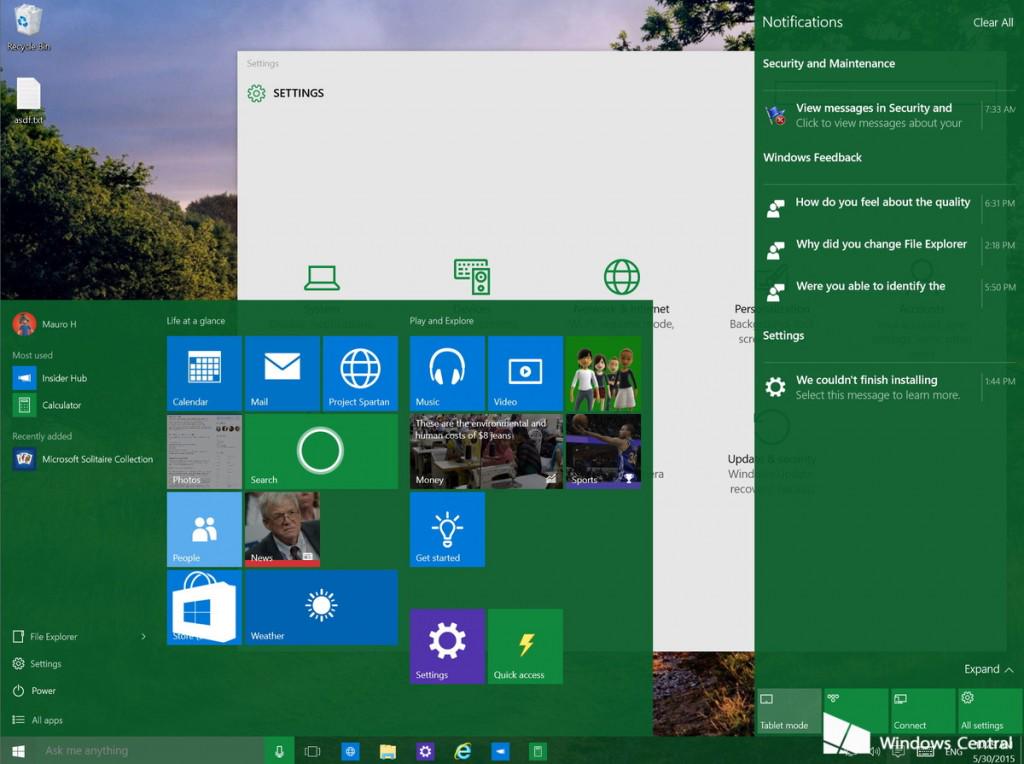Click the Cortana microphone icon
The height and width of the screenshot is (764, 1024).
pyautogui.click(x=279, y=752)
